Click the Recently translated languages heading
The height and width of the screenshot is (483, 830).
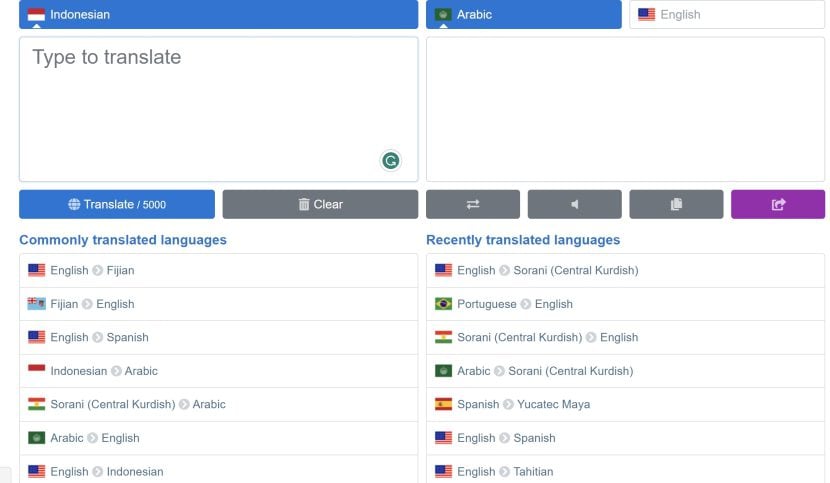coord(523,240)
